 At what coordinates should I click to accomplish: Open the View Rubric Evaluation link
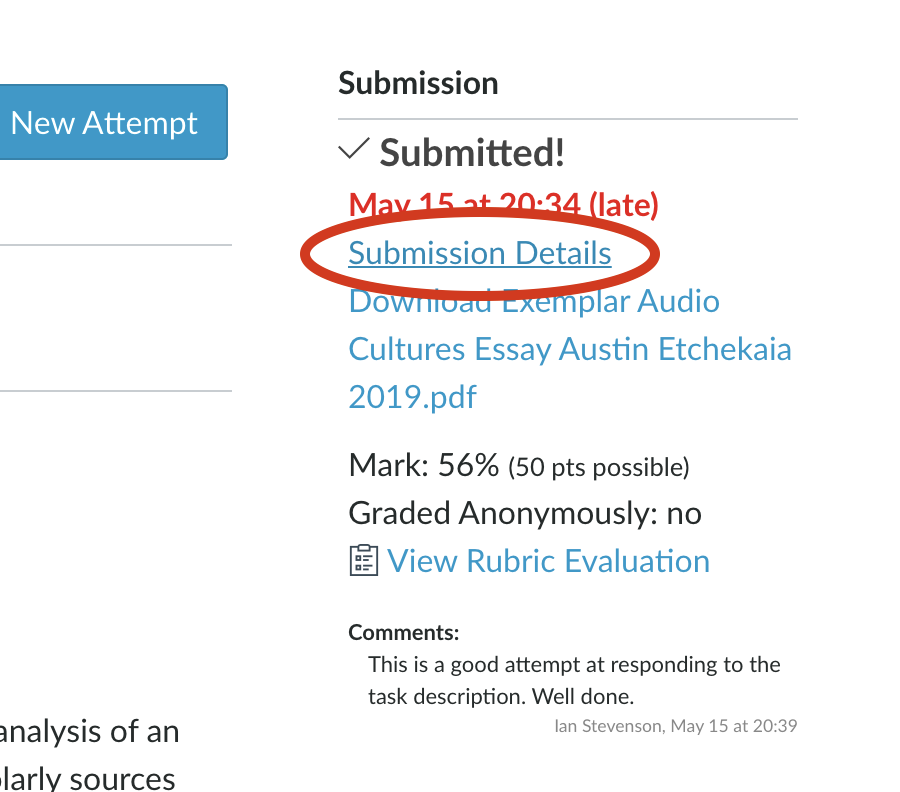(548, 561)
